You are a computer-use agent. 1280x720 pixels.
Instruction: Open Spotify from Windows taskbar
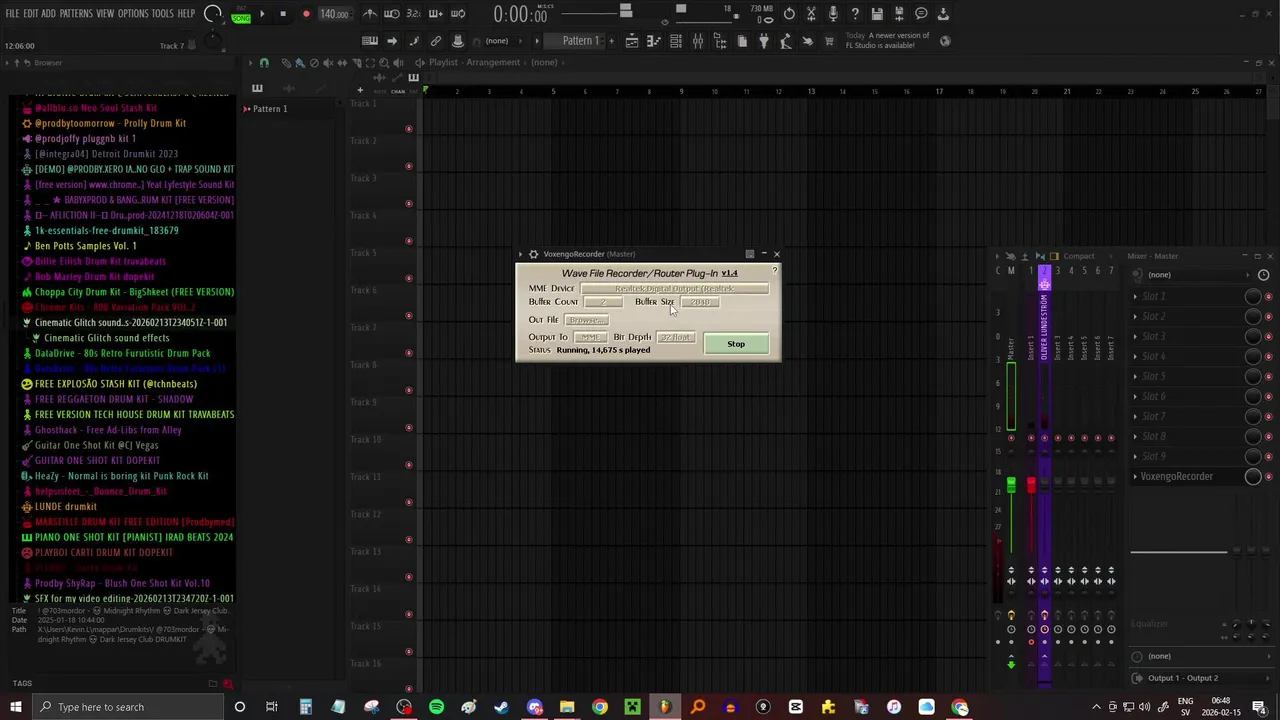436,707
